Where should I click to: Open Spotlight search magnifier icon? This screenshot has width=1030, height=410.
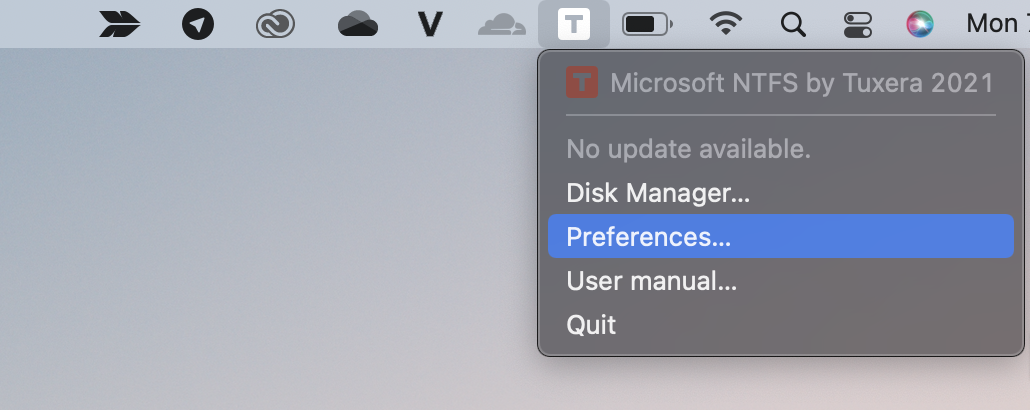click(793, 25)
